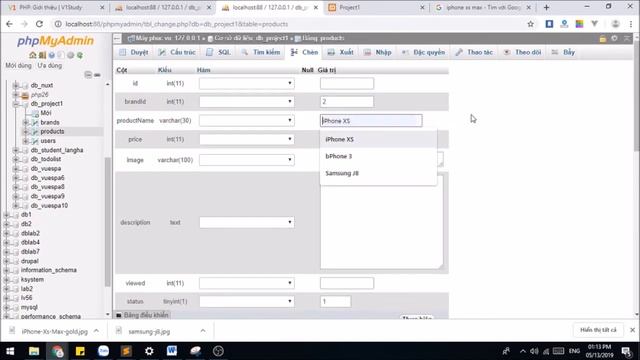
Task: Click the volume icon in system tray
Action: tap(534, 351)
